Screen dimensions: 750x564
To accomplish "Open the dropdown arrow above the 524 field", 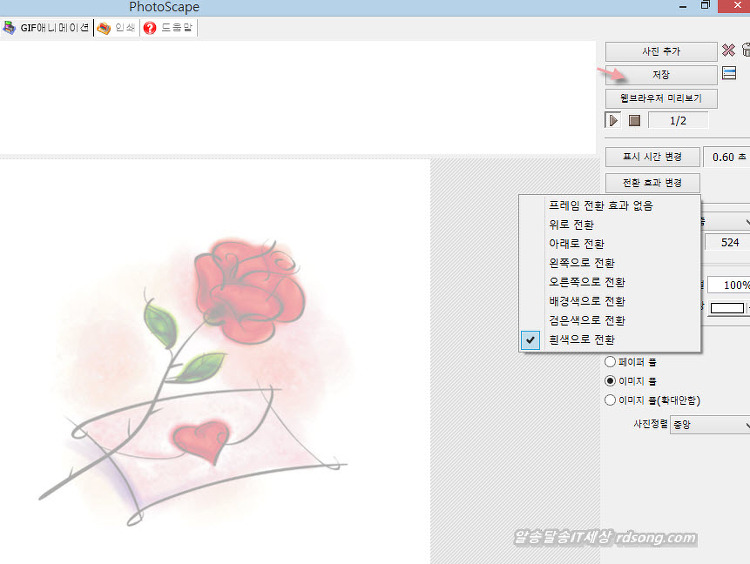I will 744,220.
